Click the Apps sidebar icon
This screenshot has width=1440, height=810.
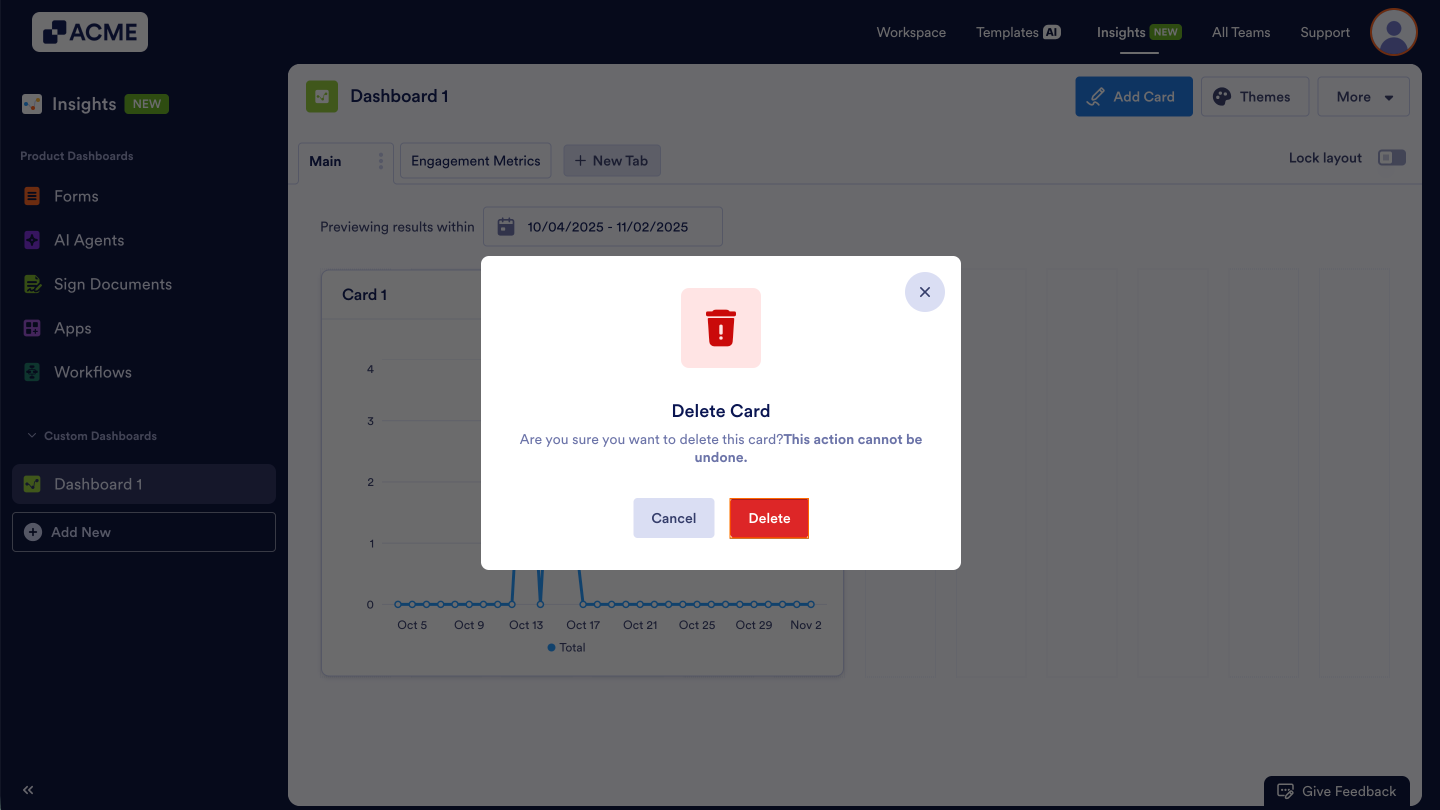click(x=33, y=328)
